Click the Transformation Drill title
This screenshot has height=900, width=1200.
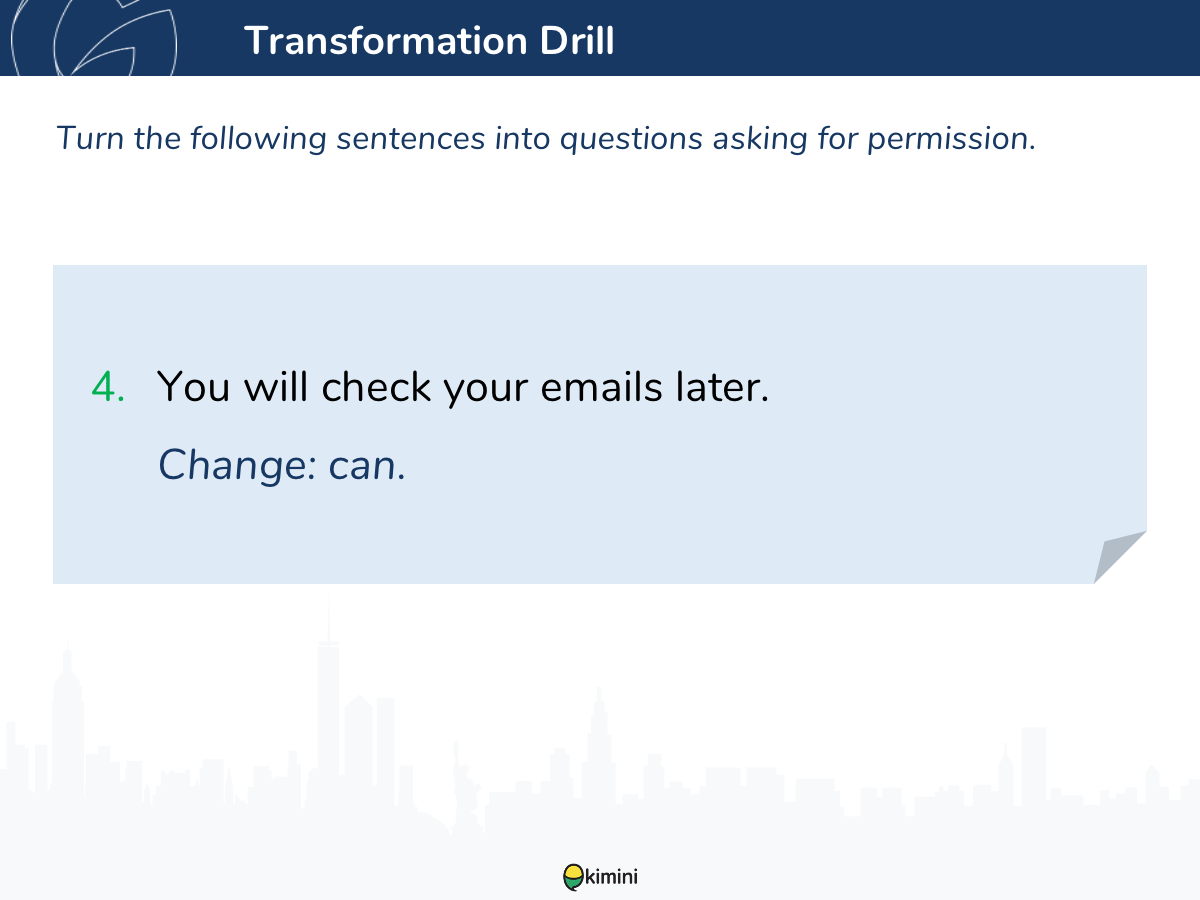429,41
